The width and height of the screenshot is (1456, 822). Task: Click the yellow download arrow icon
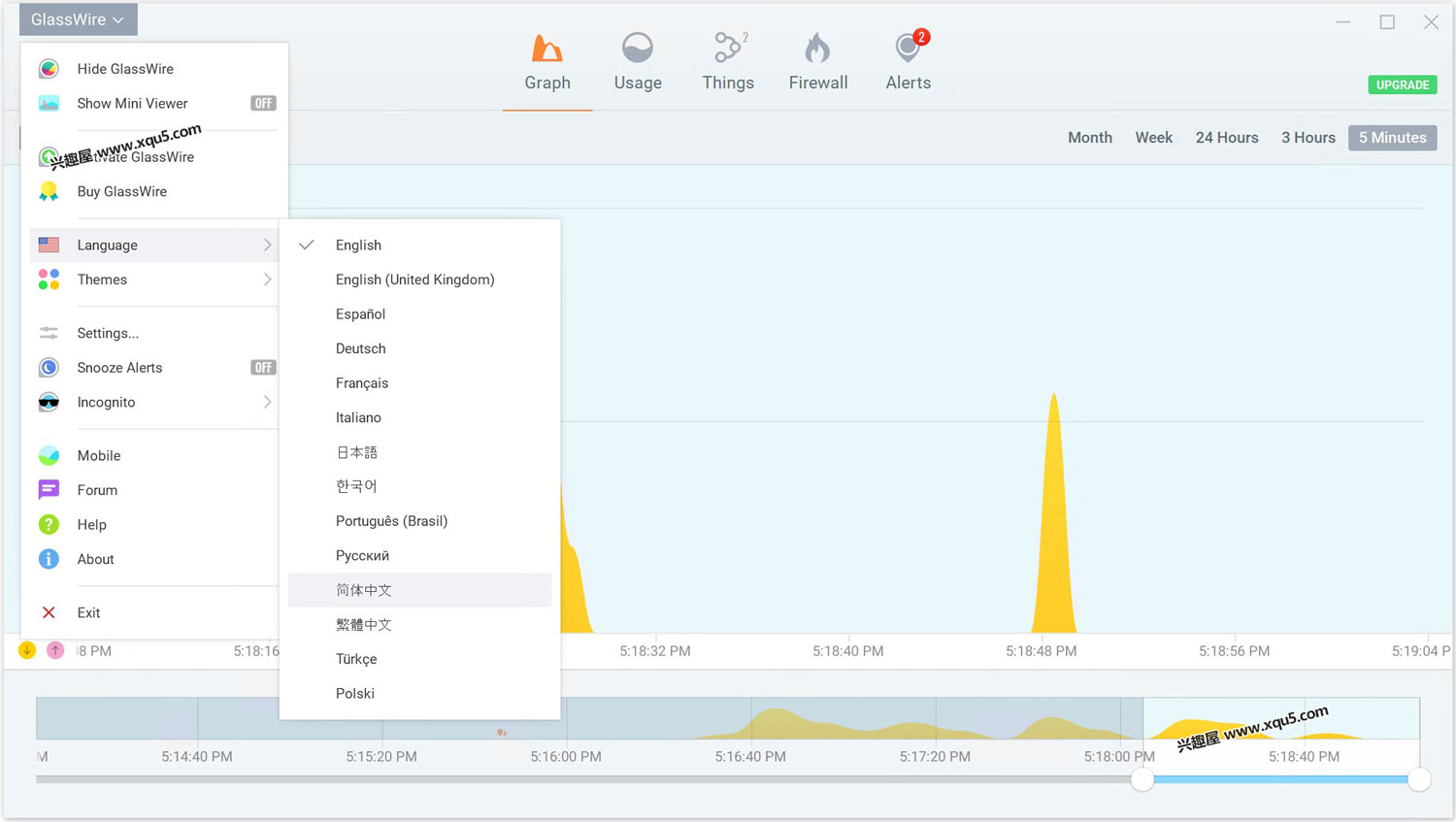27,650
